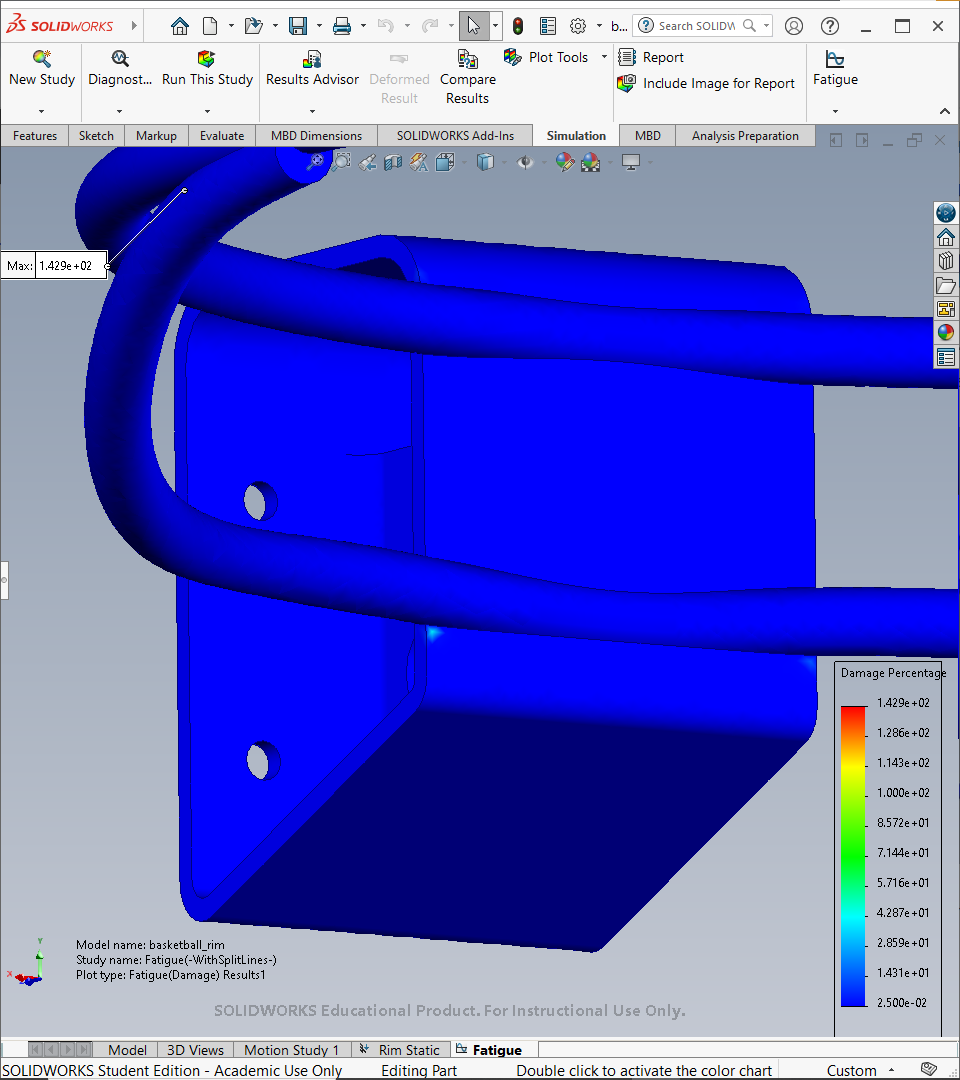
Task: Expand the Plot Tools dropdown
Action: (604, 56)
